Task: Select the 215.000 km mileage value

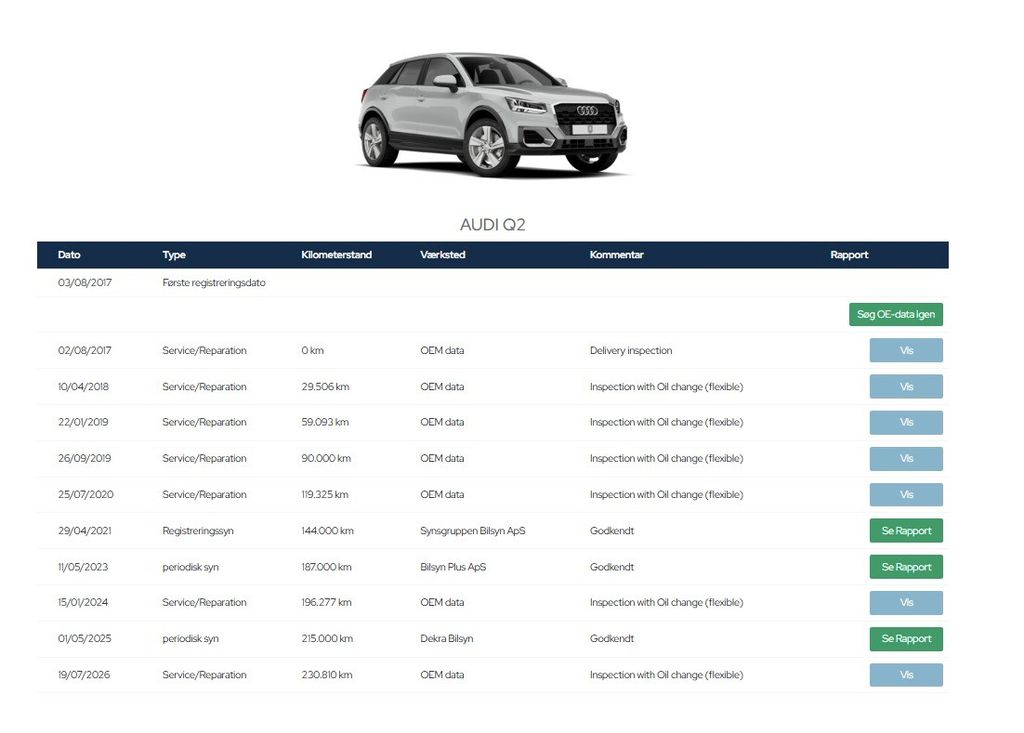Action: tap(327, 639)
